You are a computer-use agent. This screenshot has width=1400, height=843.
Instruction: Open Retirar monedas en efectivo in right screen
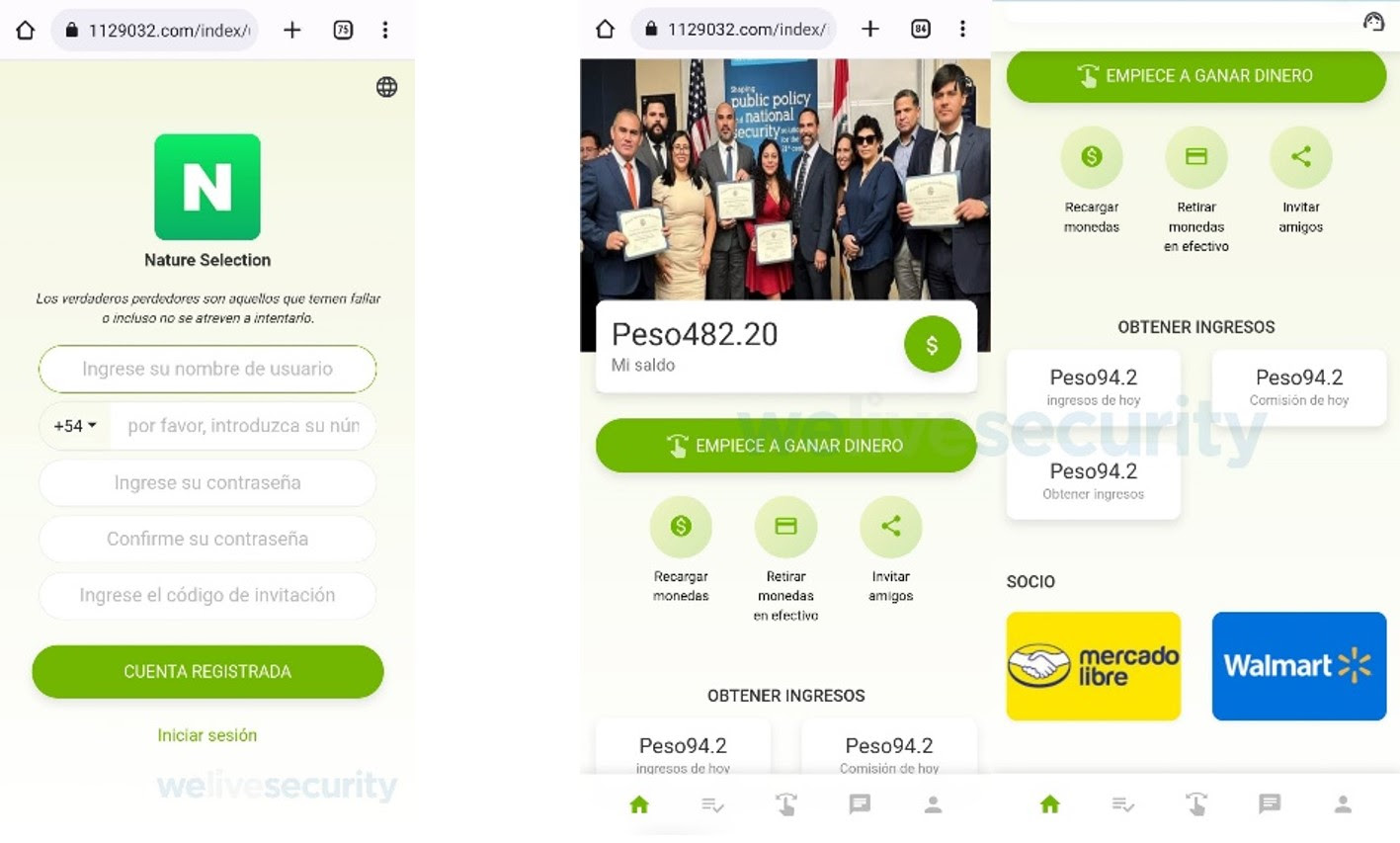1195,157
